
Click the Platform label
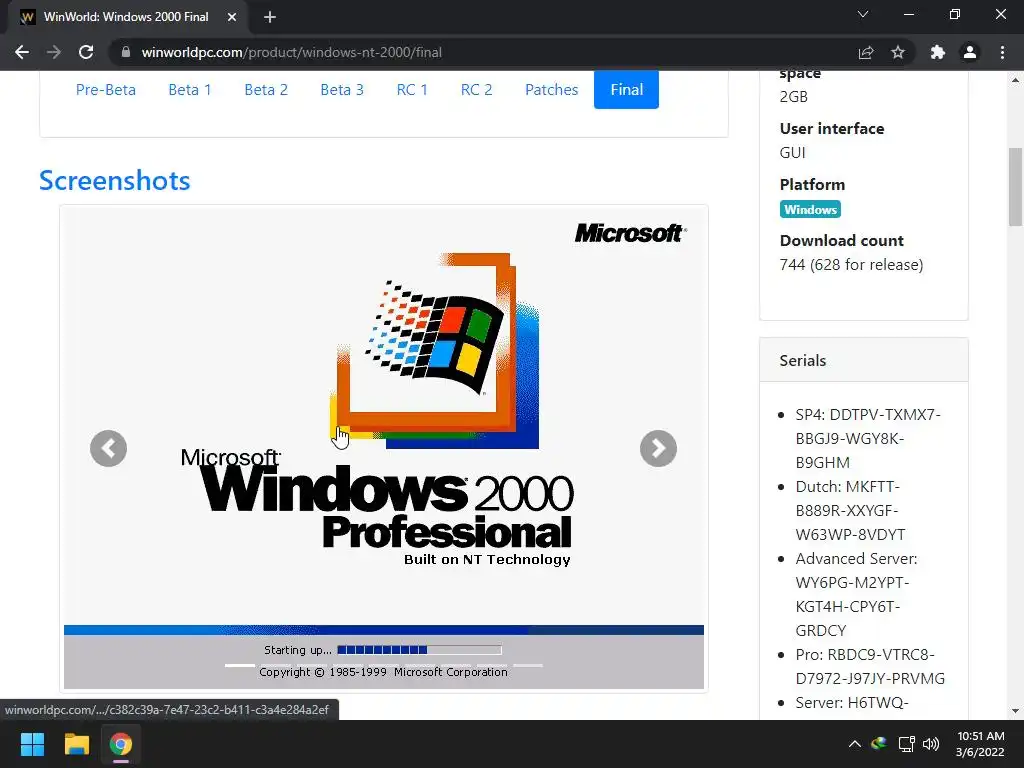(812, 184)
